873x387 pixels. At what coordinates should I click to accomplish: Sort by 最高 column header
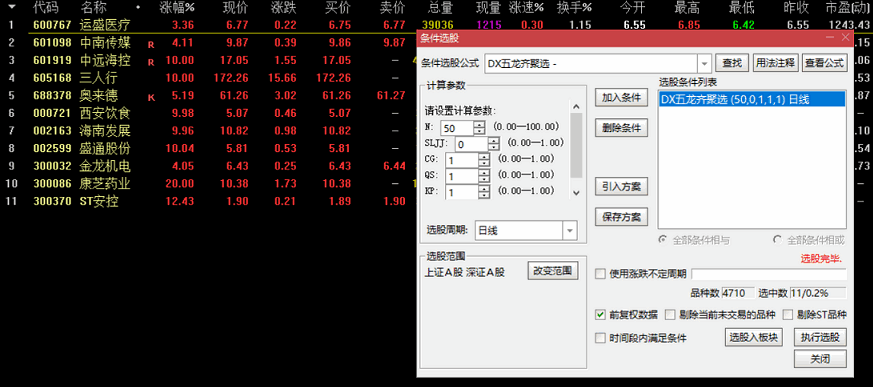point(687,8)
